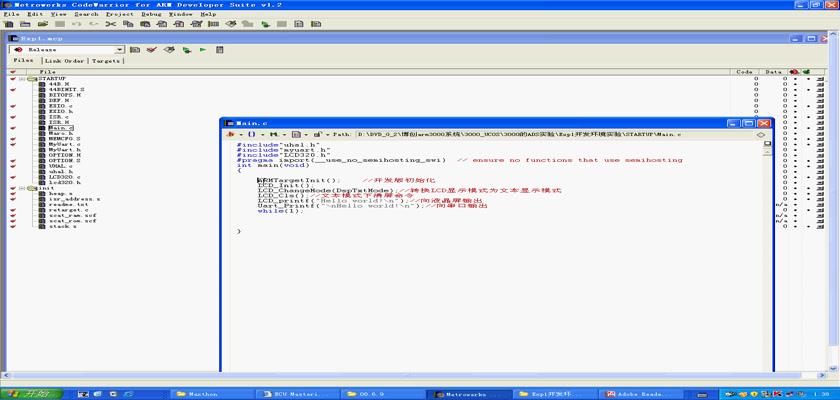Click the lock icon in Main.c editor toolbar
Viewport: 840px width, 400px height.
[x=318, y=134]
